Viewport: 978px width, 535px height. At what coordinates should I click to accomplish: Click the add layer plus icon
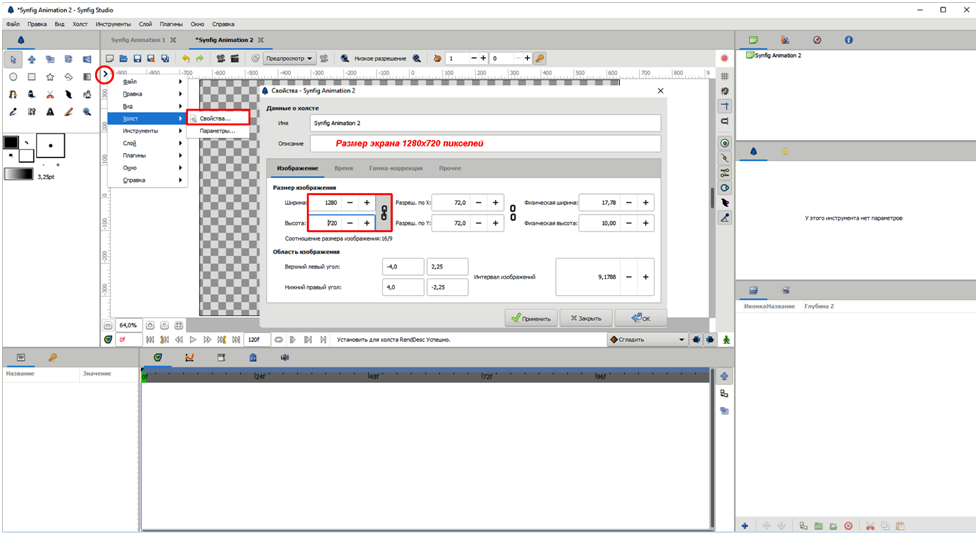pos(745,526)
